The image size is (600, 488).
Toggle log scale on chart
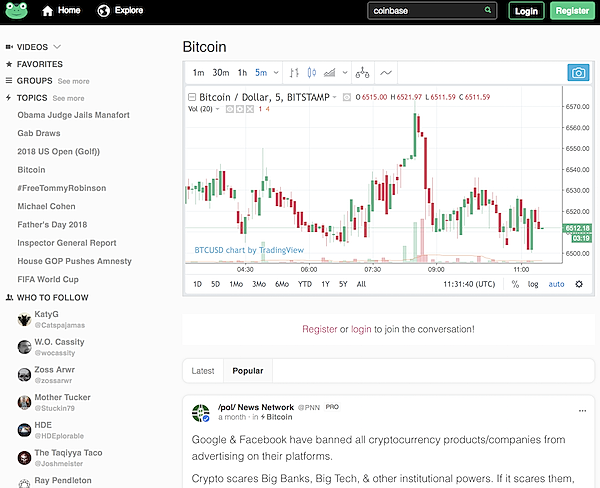[533, 284]
